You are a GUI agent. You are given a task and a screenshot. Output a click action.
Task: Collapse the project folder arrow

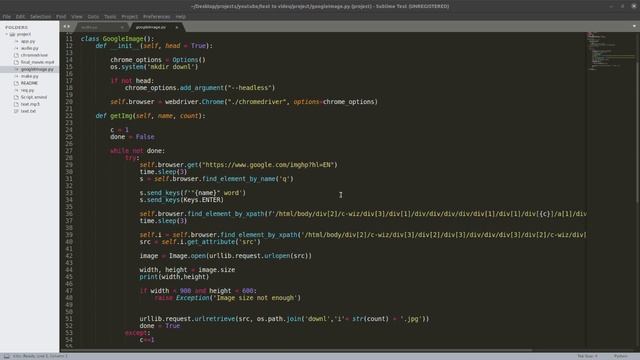coord(7,34)
